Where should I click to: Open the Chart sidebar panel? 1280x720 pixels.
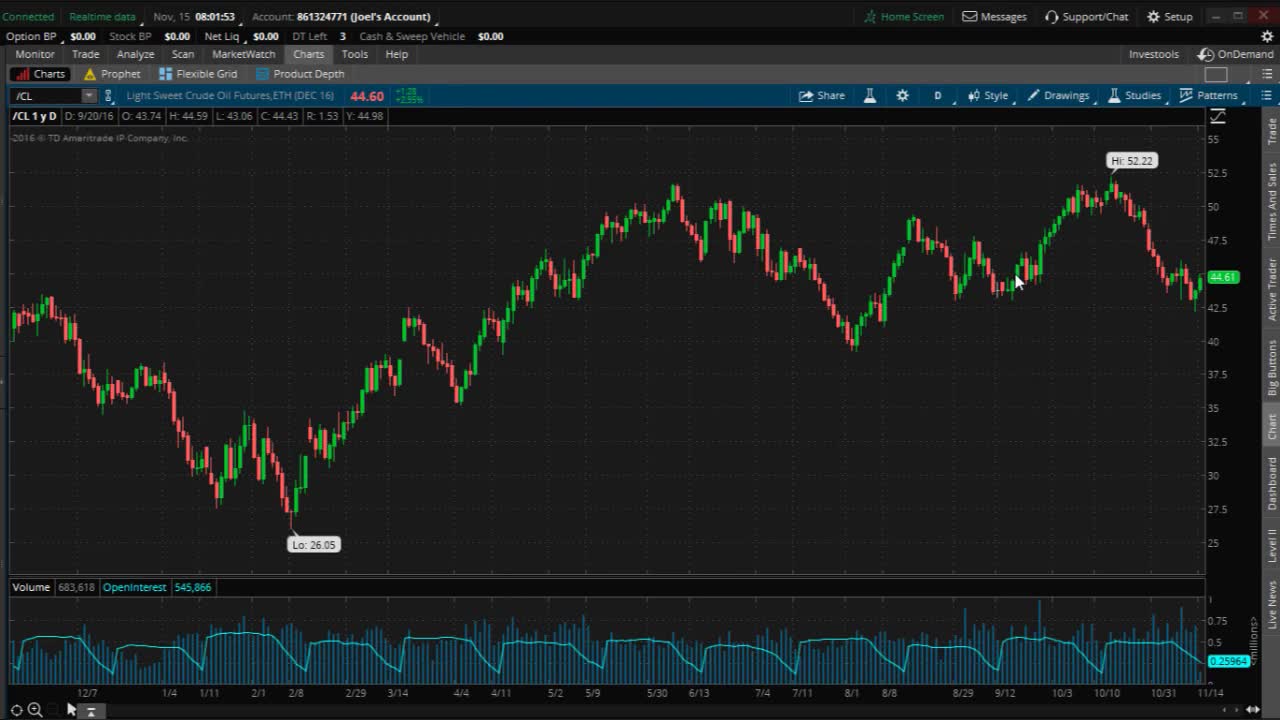(x=1272, y=426)
